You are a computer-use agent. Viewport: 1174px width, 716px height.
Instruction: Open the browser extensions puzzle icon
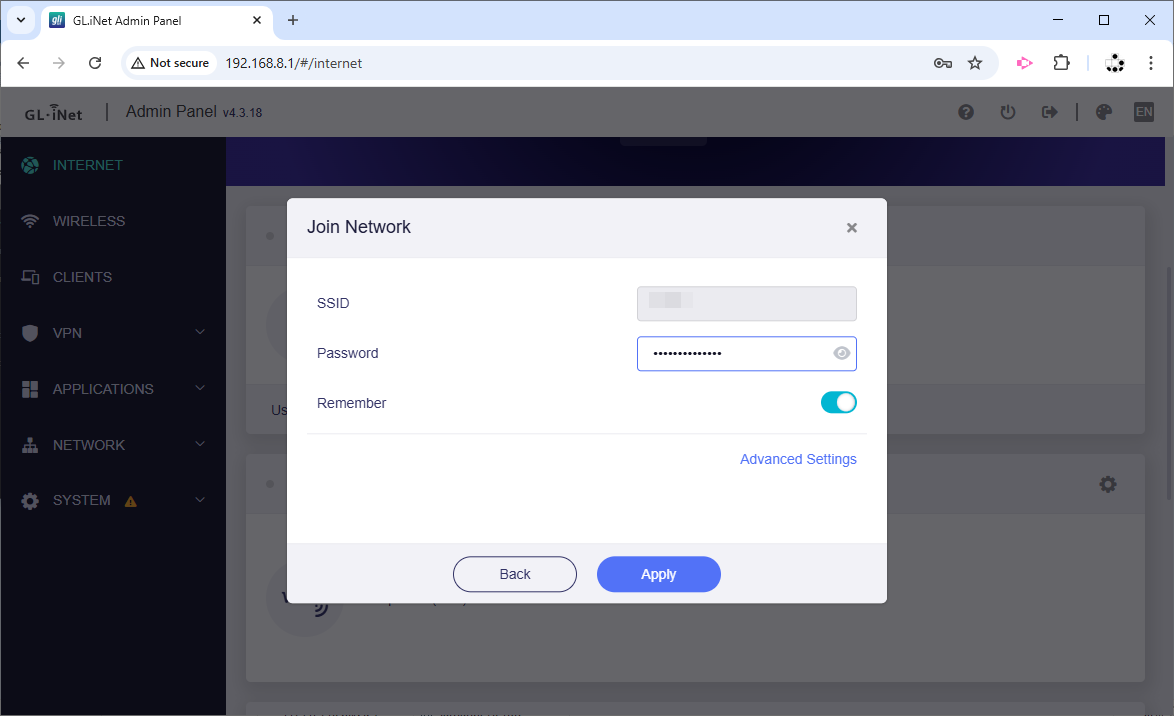1062,63
